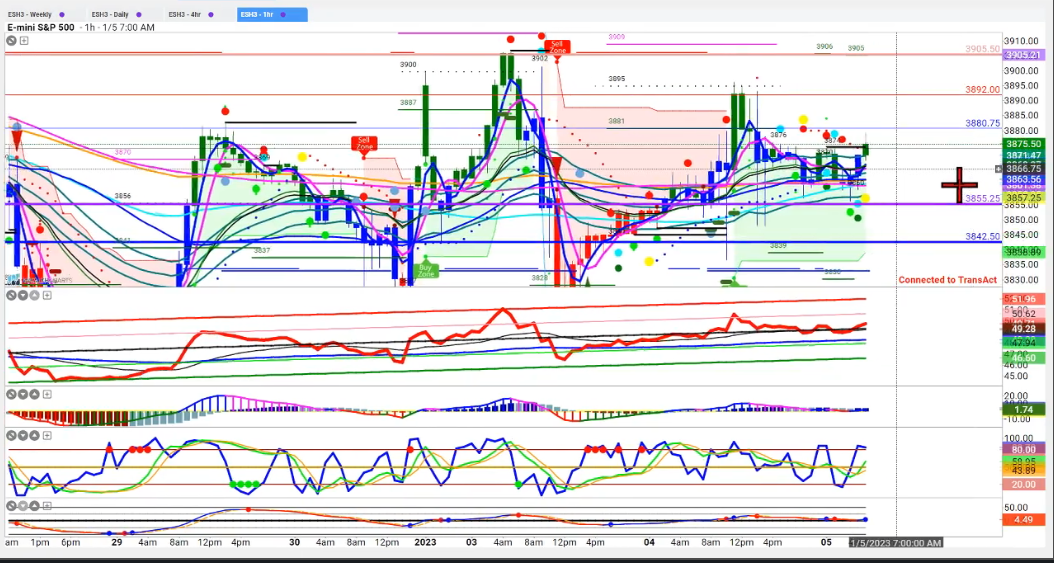Move the second indicator panel up
This screenshot has height=563, width=1054.
tap(34, 295)
